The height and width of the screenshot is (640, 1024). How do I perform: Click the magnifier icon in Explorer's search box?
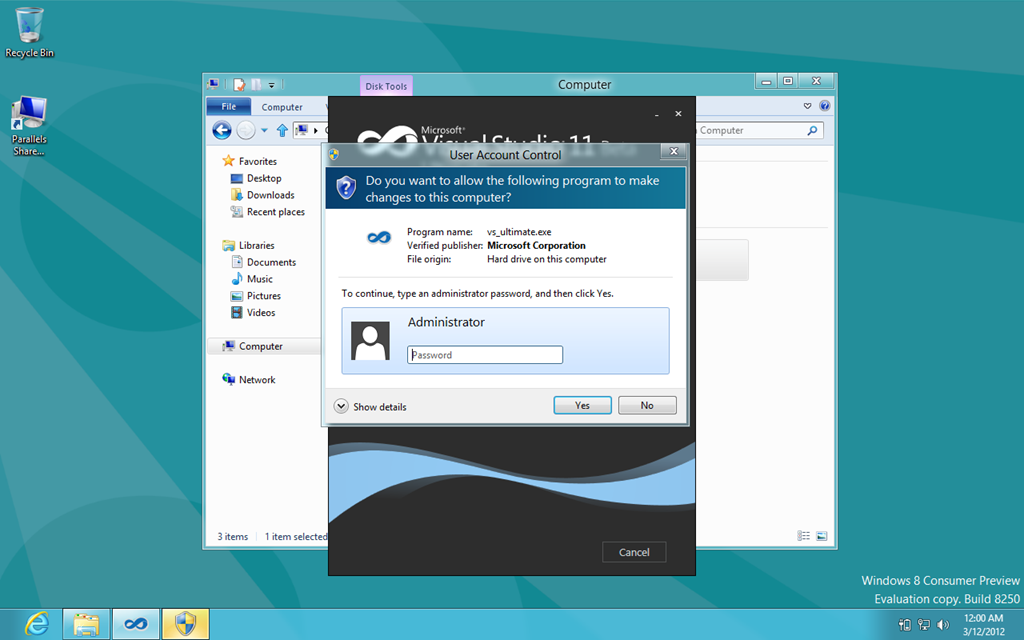[x=812, y=131]
